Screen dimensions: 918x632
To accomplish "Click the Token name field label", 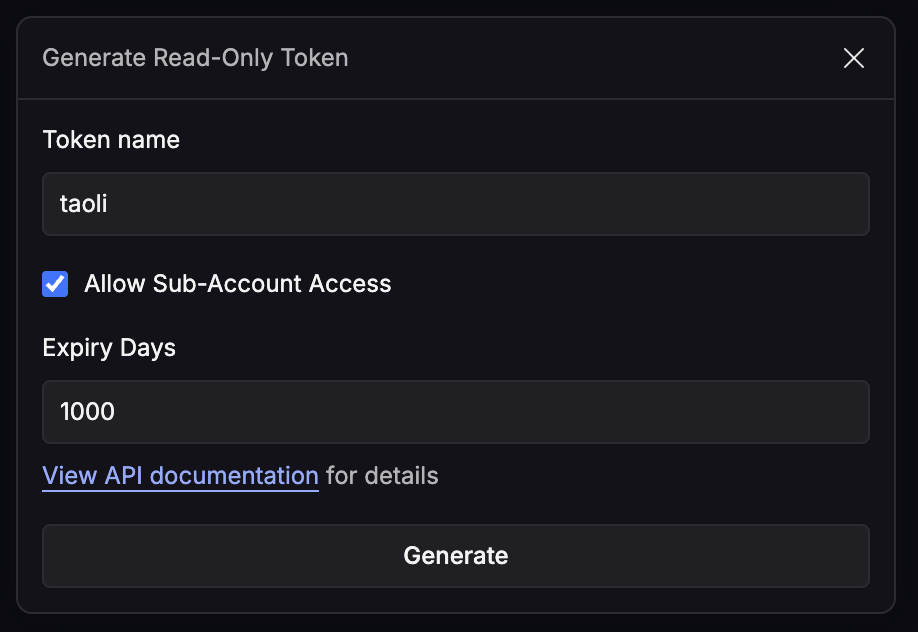I will tap(111, 139).
